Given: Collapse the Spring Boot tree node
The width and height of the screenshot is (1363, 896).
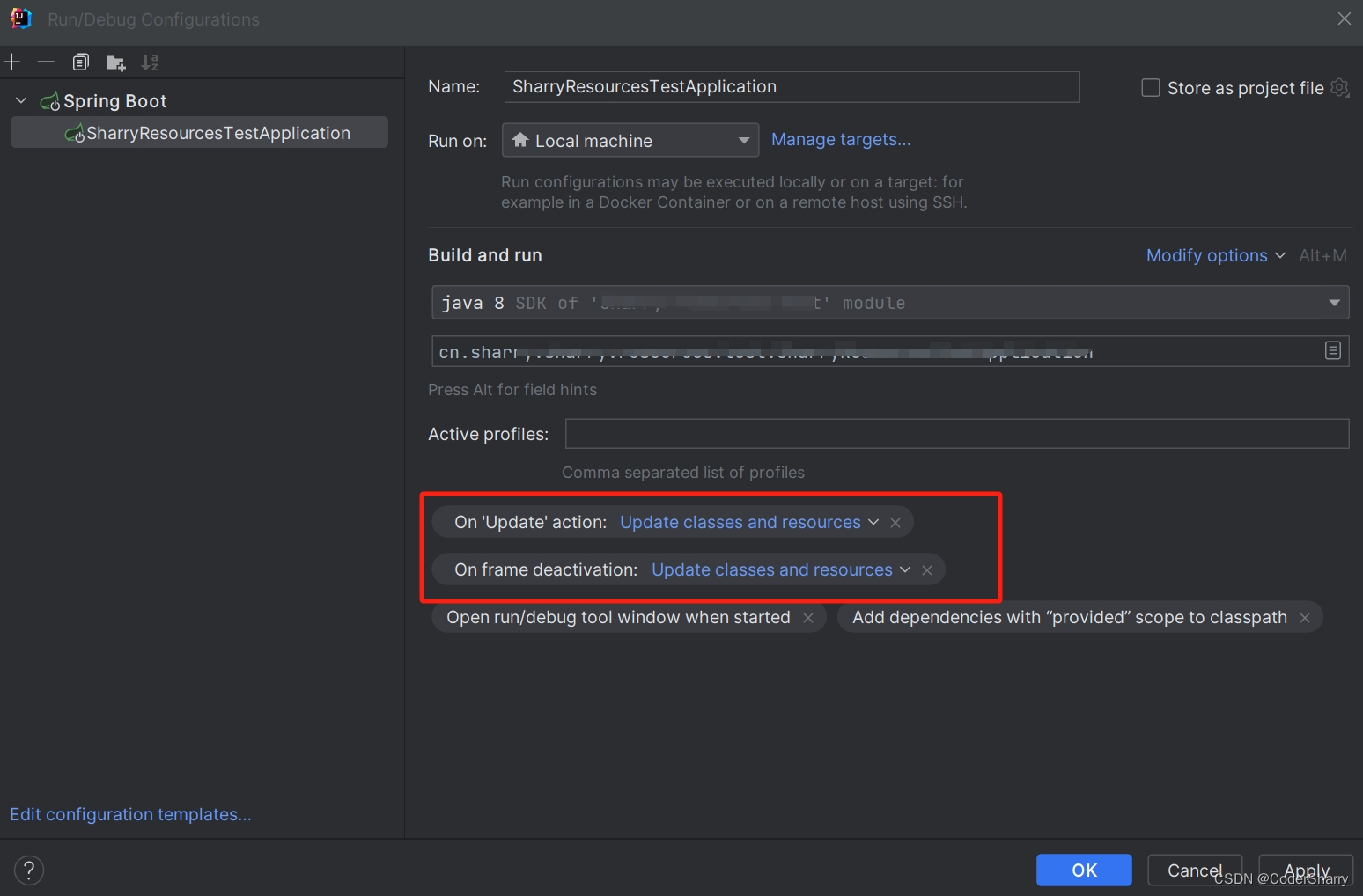Looking at the screenshot, I should click(22, 100).
